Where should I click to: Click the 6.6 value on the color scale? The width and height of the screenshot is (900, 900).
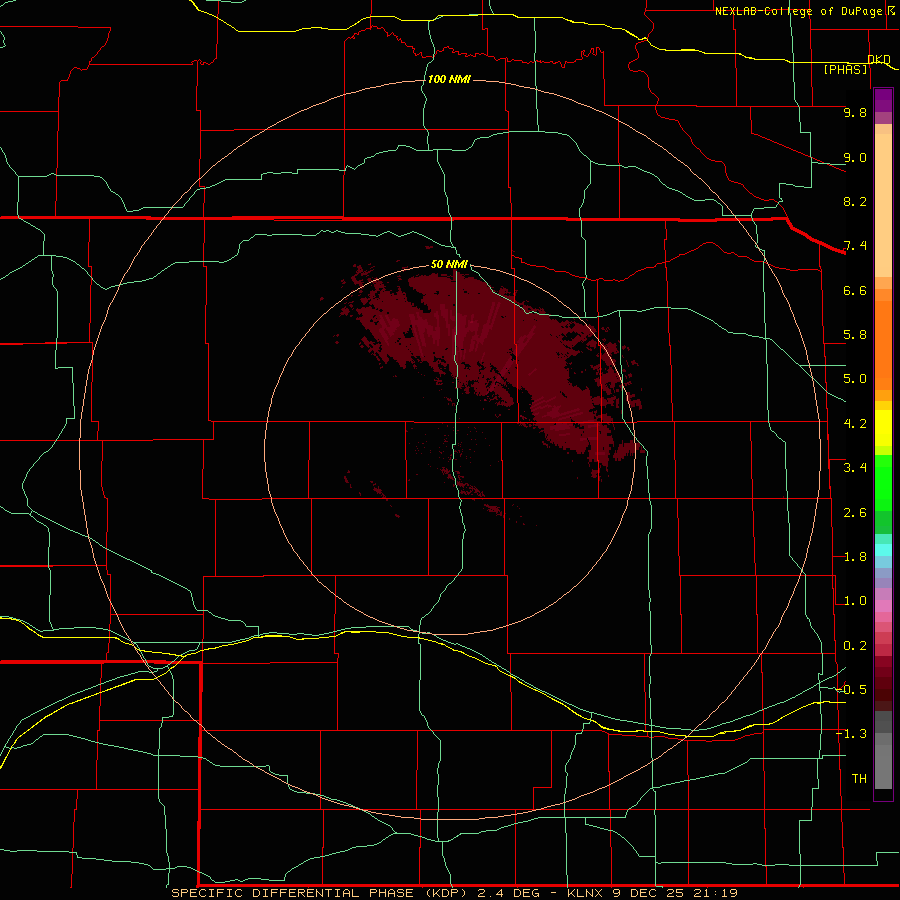coord(855,290)
